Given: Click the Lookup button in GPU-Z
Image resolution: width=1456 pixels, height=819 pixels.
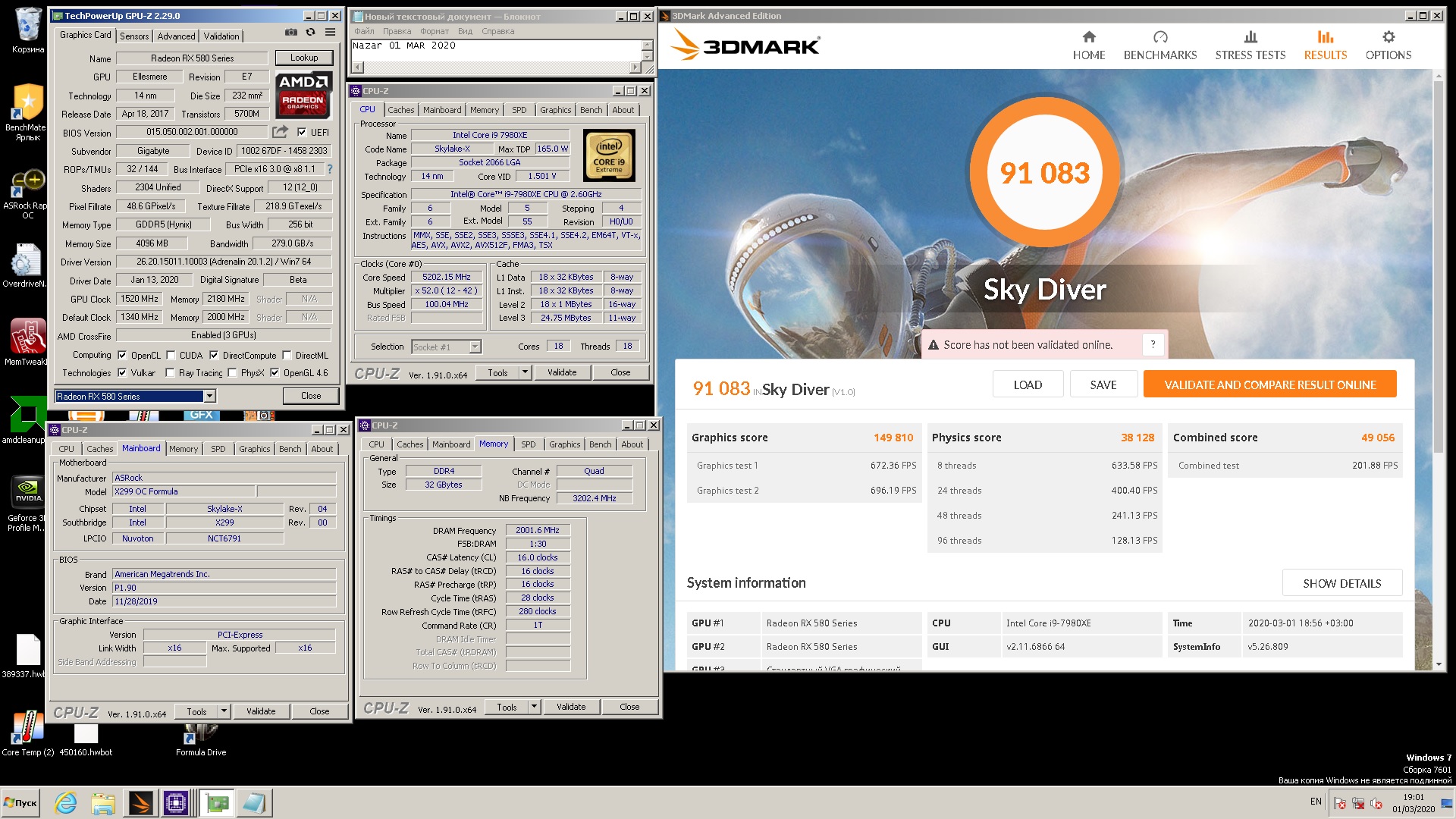Looking at the screenshot, I should point(303,58).
